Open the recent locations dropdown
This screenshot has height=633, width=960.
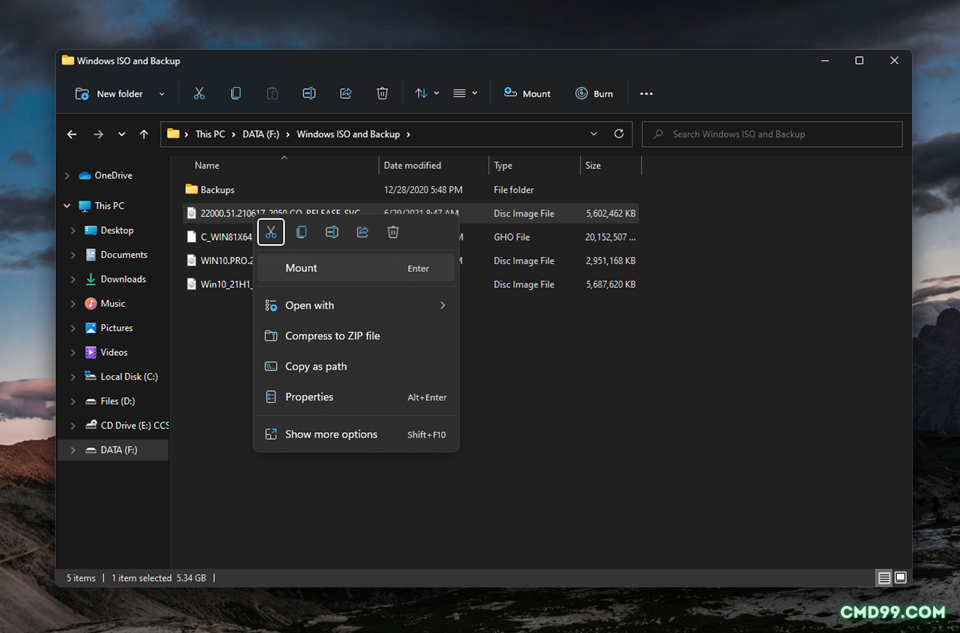click(122, 134)
